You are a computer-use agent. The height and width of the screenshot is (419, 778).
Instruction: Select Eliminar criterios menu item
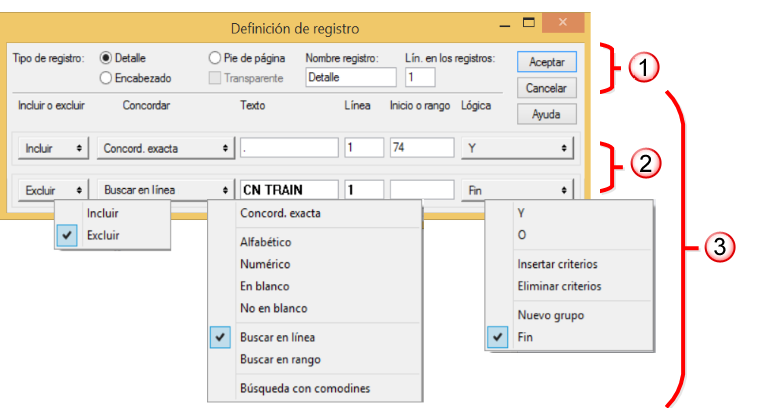559,286
